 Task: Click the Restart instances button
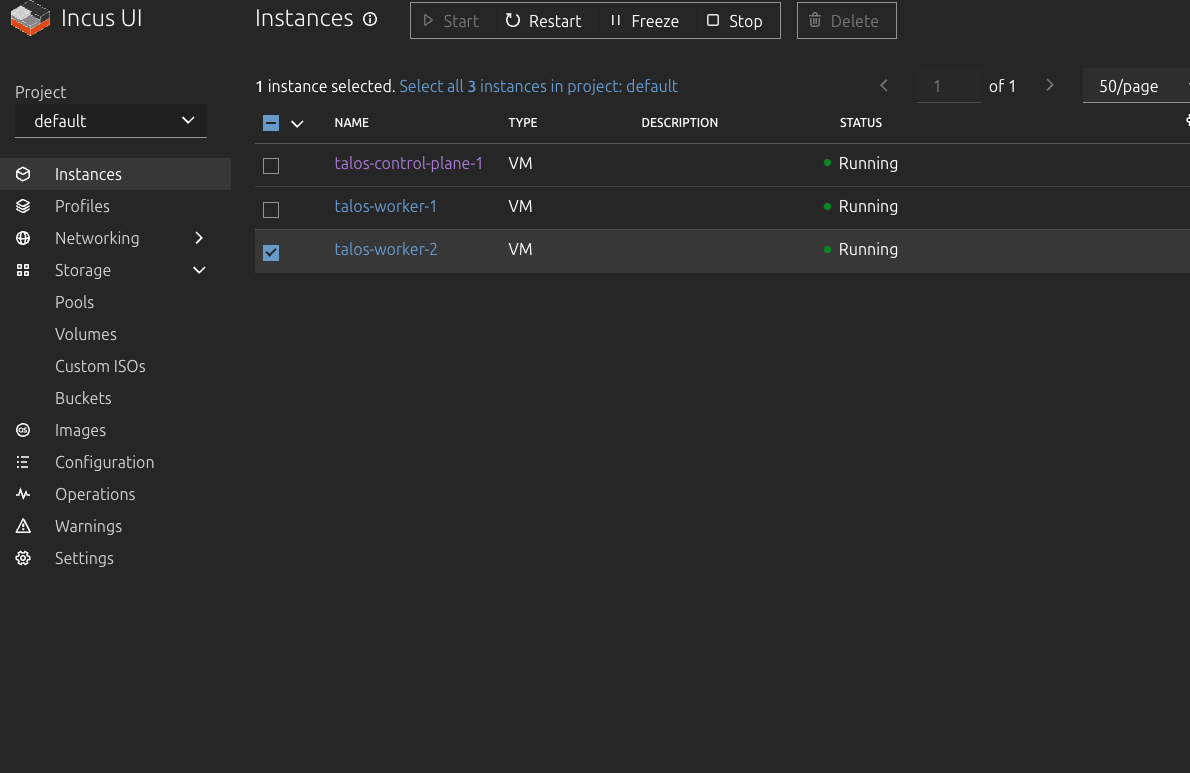coord(544,21)
